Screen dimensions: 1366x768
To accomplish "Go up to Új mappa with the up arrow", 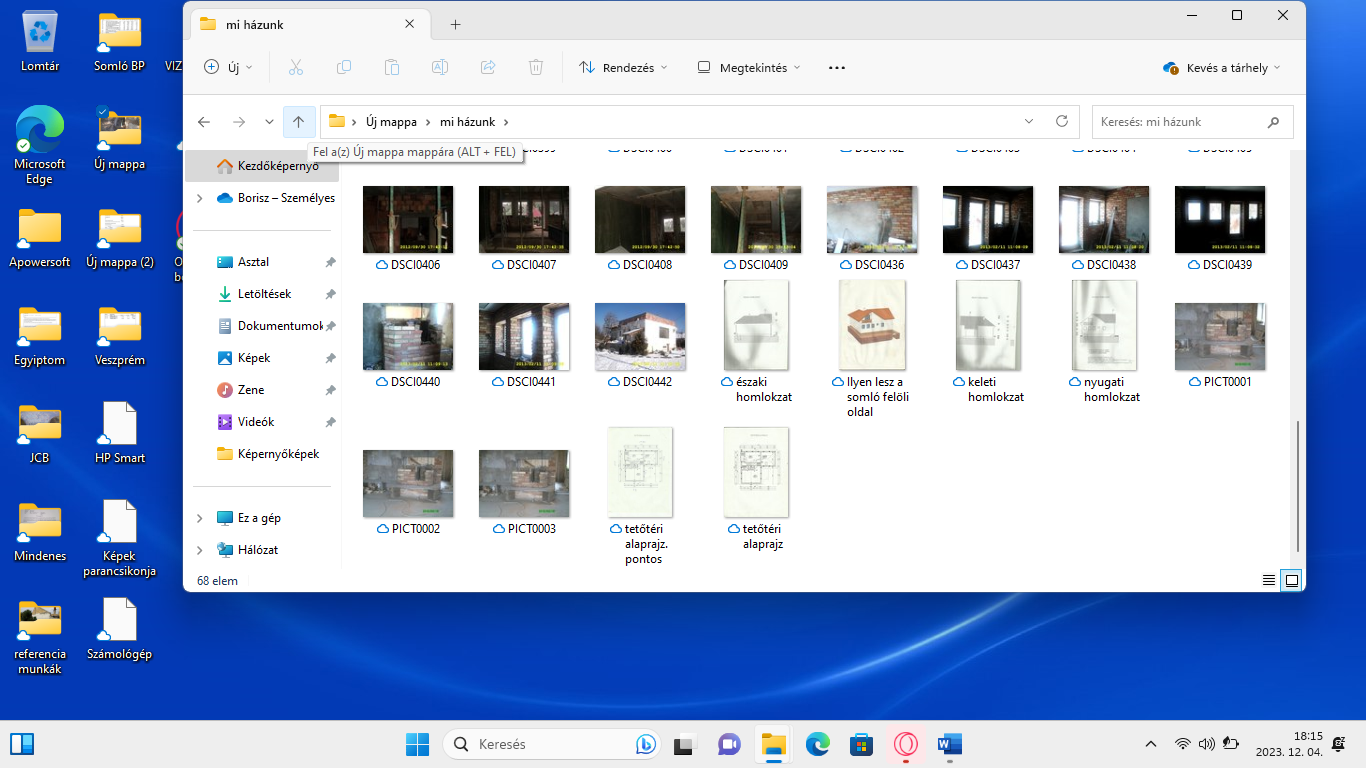I will pos(299,122).
